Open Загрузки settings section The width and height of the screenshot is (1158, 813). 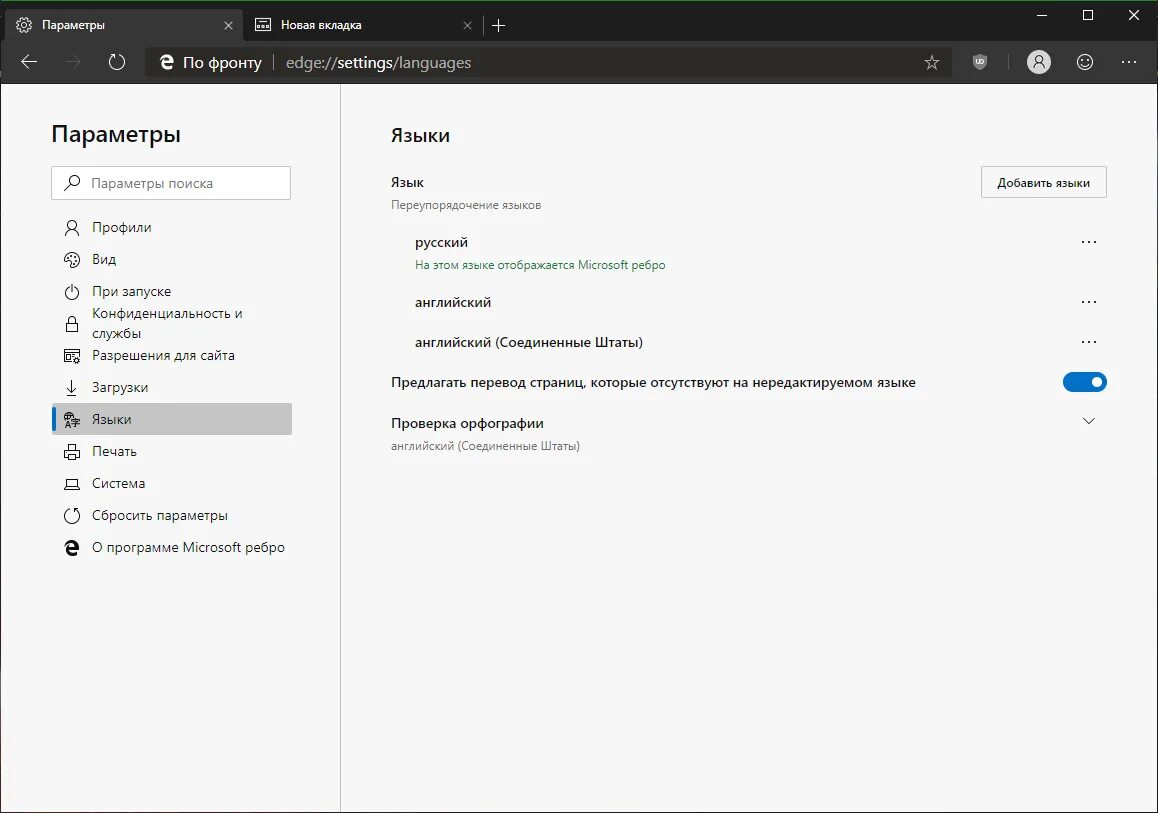[x=171, y=387]
